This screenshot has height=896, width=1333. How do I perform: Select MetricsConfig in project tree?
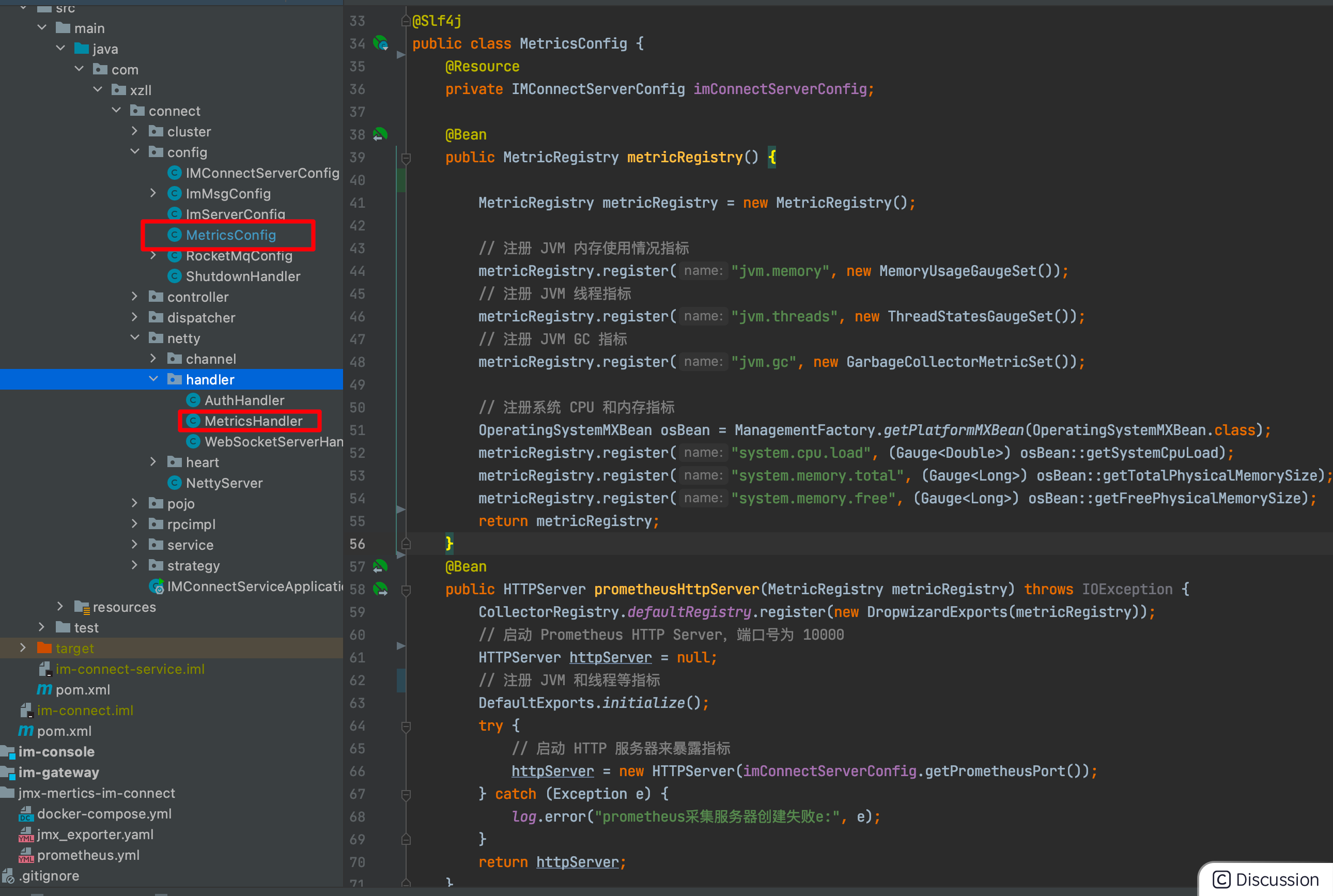230,235
